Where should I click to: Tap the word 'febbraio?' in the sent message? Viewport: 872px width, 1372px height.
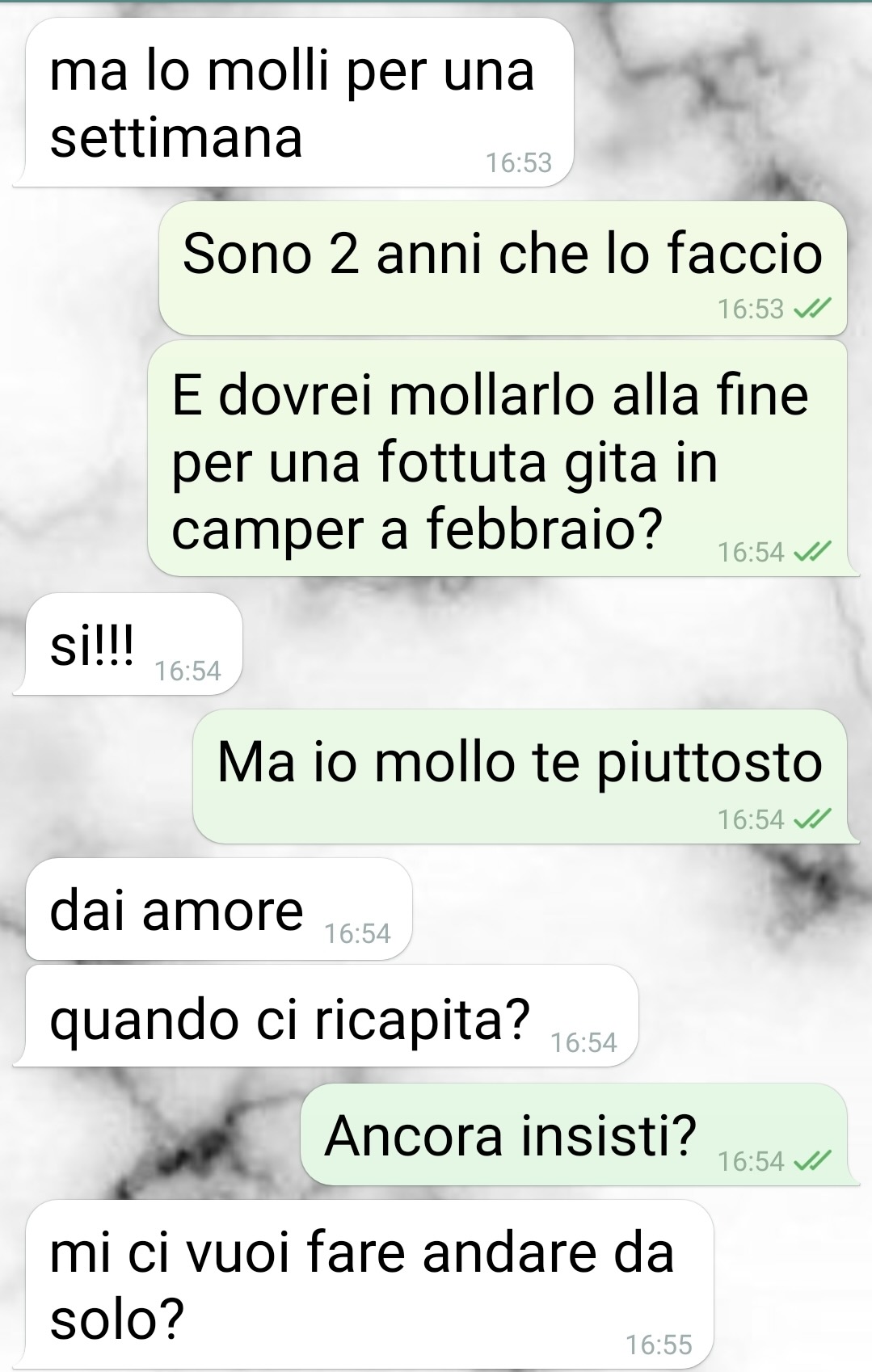tap(544, 529)
